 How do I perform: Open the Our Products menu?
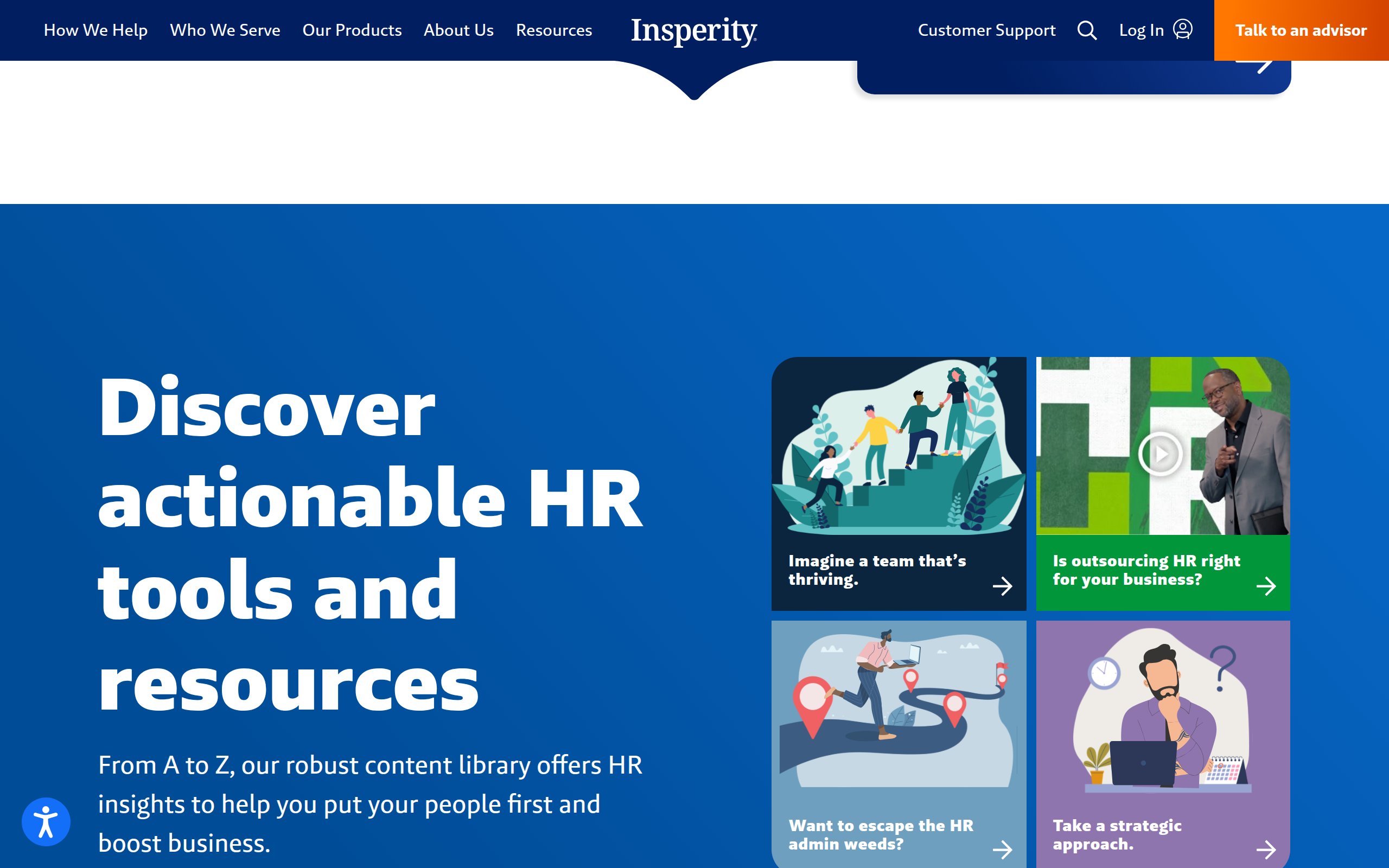[352, 30]
